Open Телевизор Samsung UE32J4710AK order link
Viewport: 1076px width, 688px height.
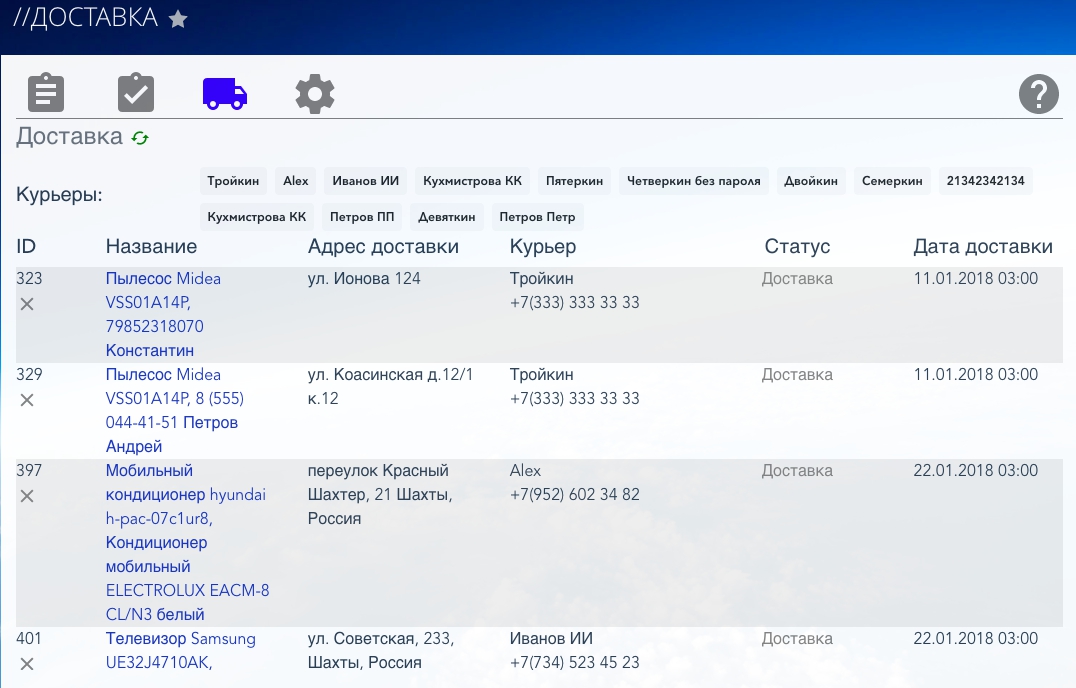[x=180, y=639]
